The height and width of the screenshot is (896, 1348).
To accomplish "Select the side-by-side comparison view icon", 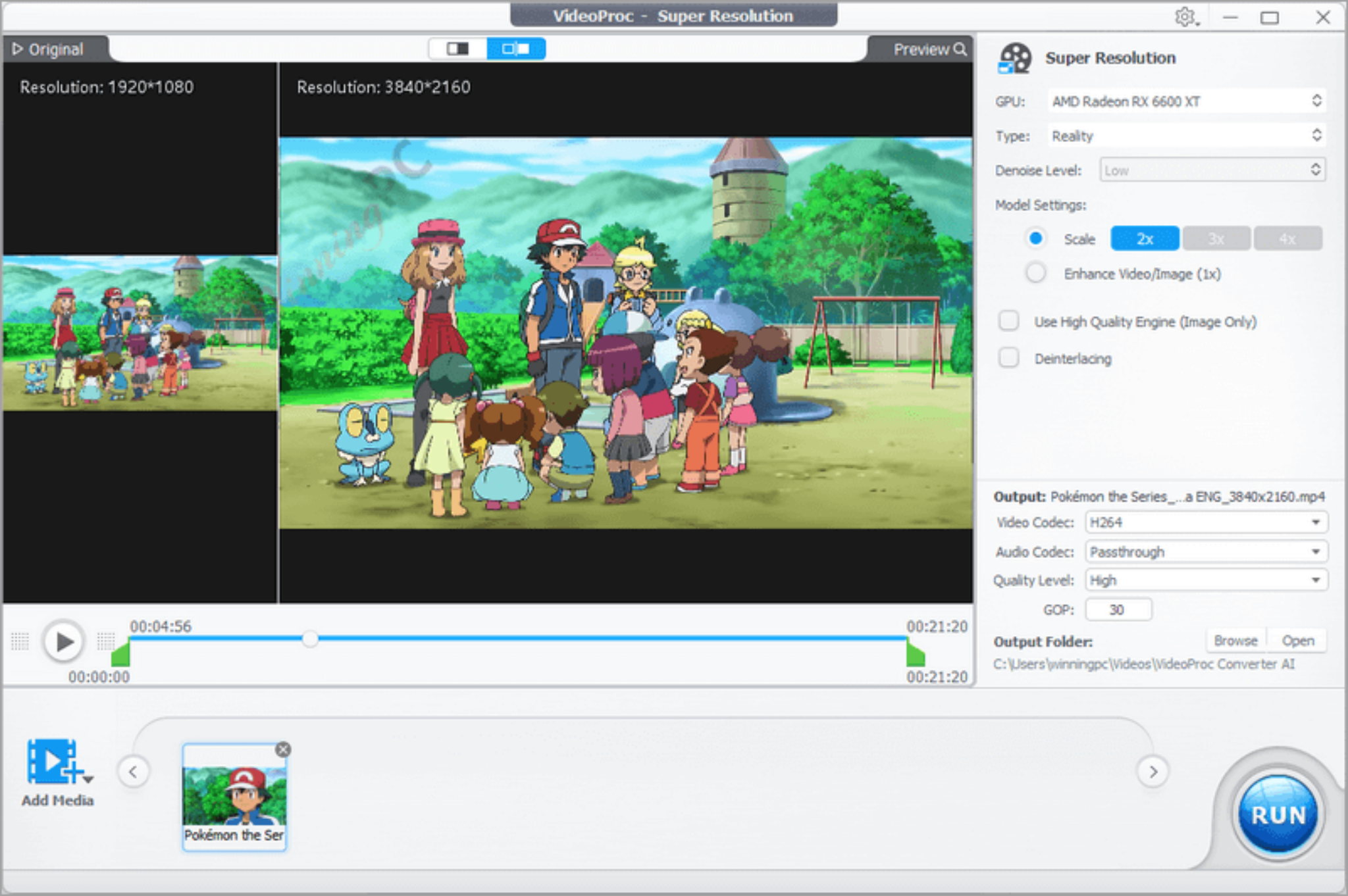I will 516,48.
